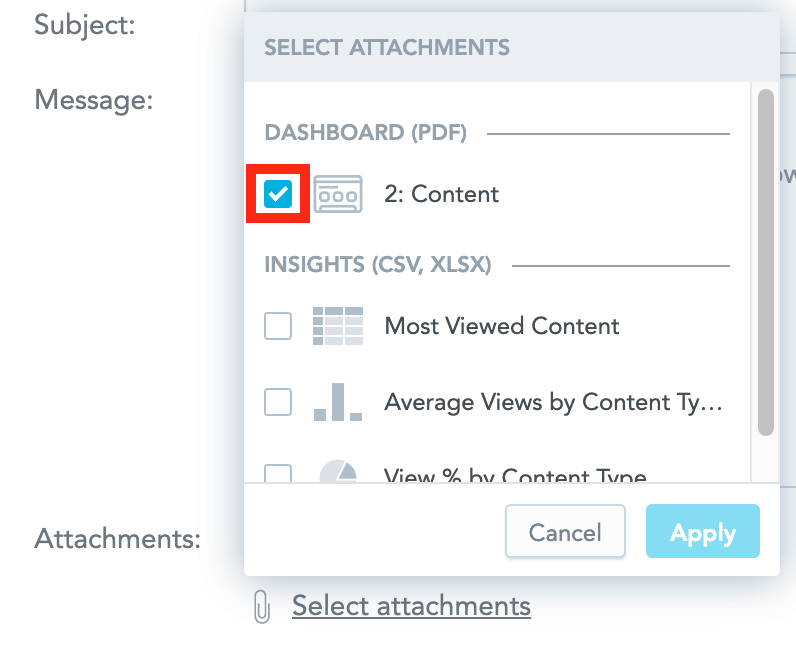Click the Dashboard (PDF) section heading

coord(365,133)
